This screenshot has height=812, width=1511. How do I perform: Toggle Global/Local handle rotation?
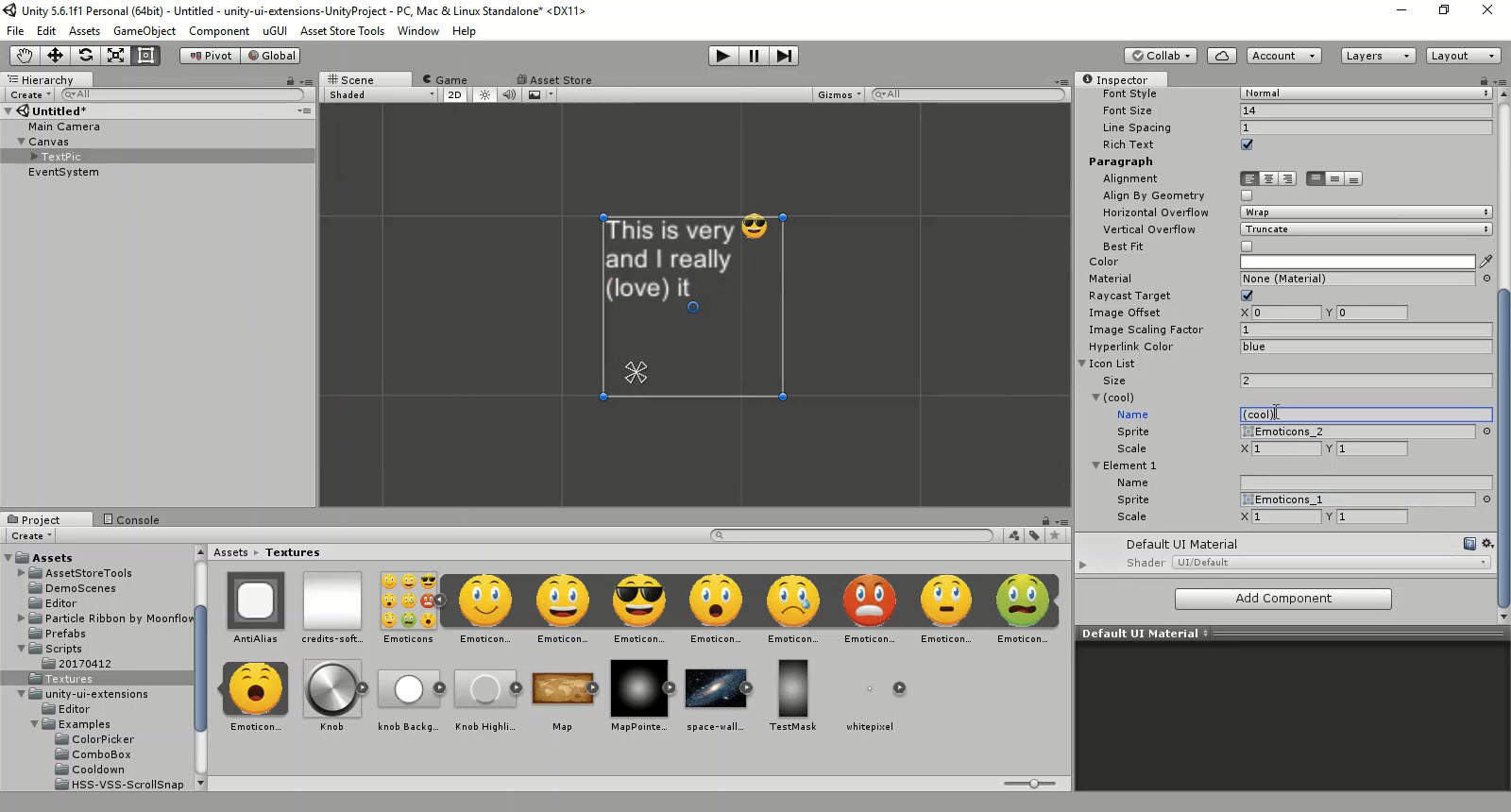[271, 56]
